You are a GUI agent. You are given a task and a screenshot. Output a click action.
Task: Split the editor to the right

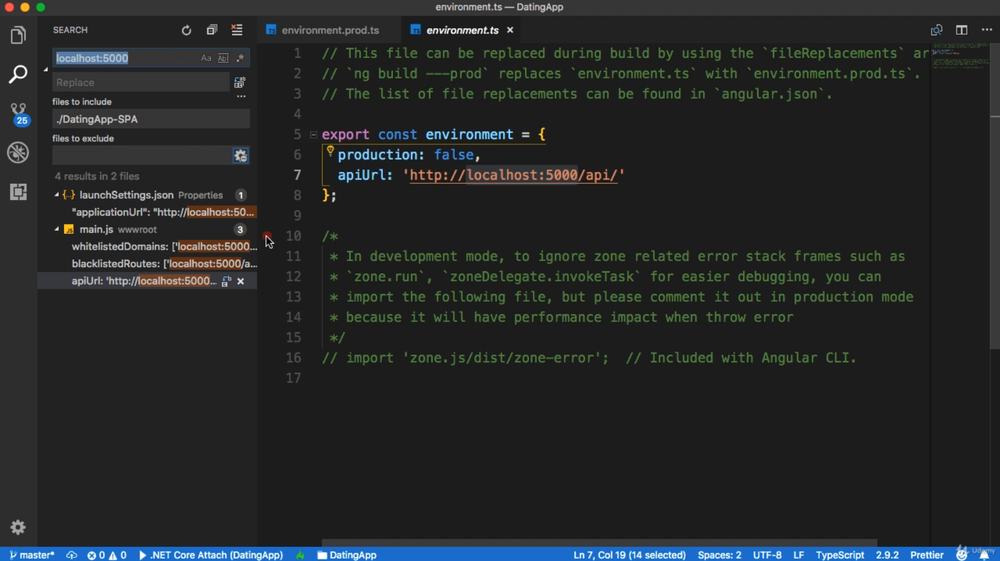tap(962, 30)
